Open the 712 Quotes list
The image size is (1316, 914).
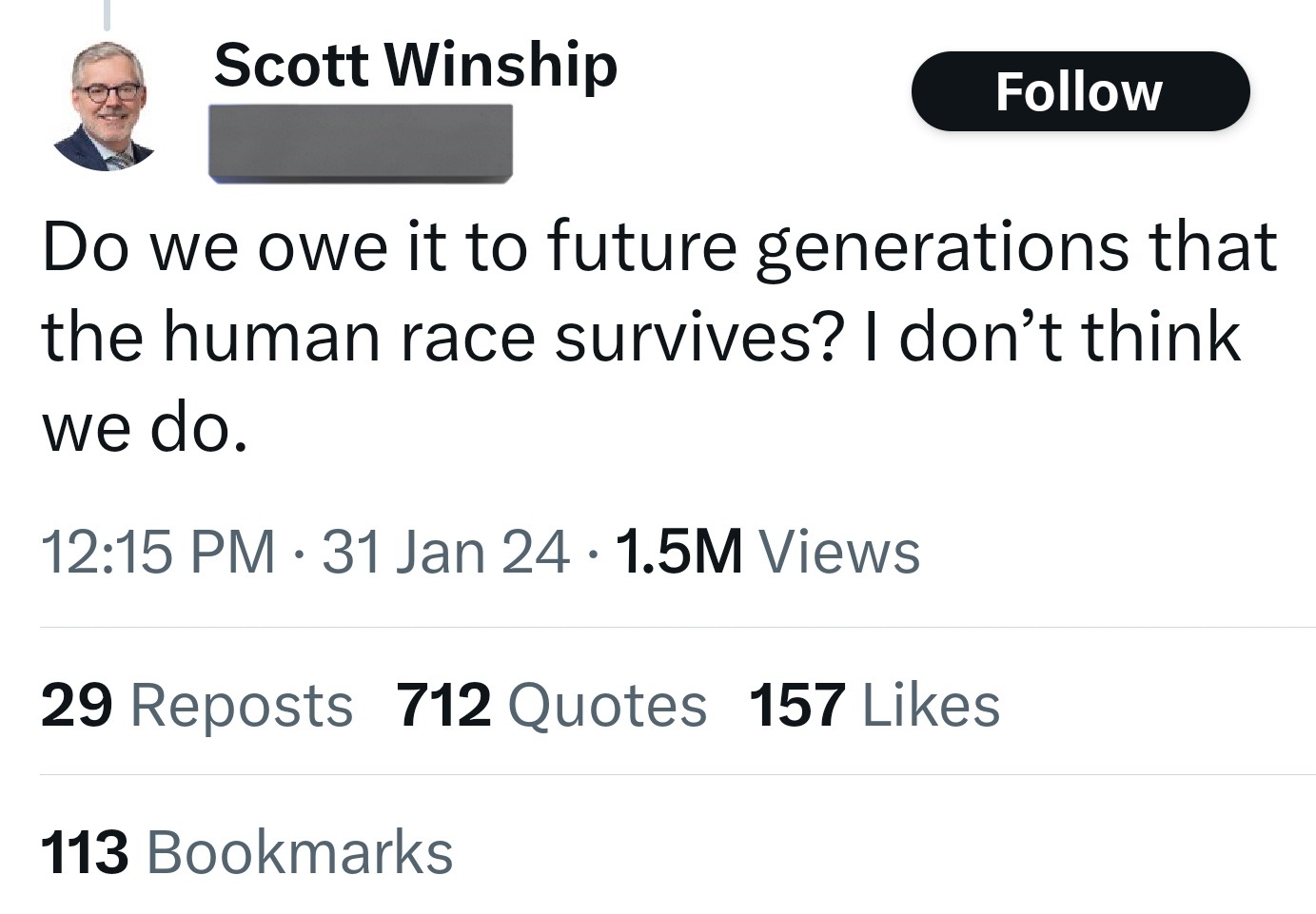point(552,705)
